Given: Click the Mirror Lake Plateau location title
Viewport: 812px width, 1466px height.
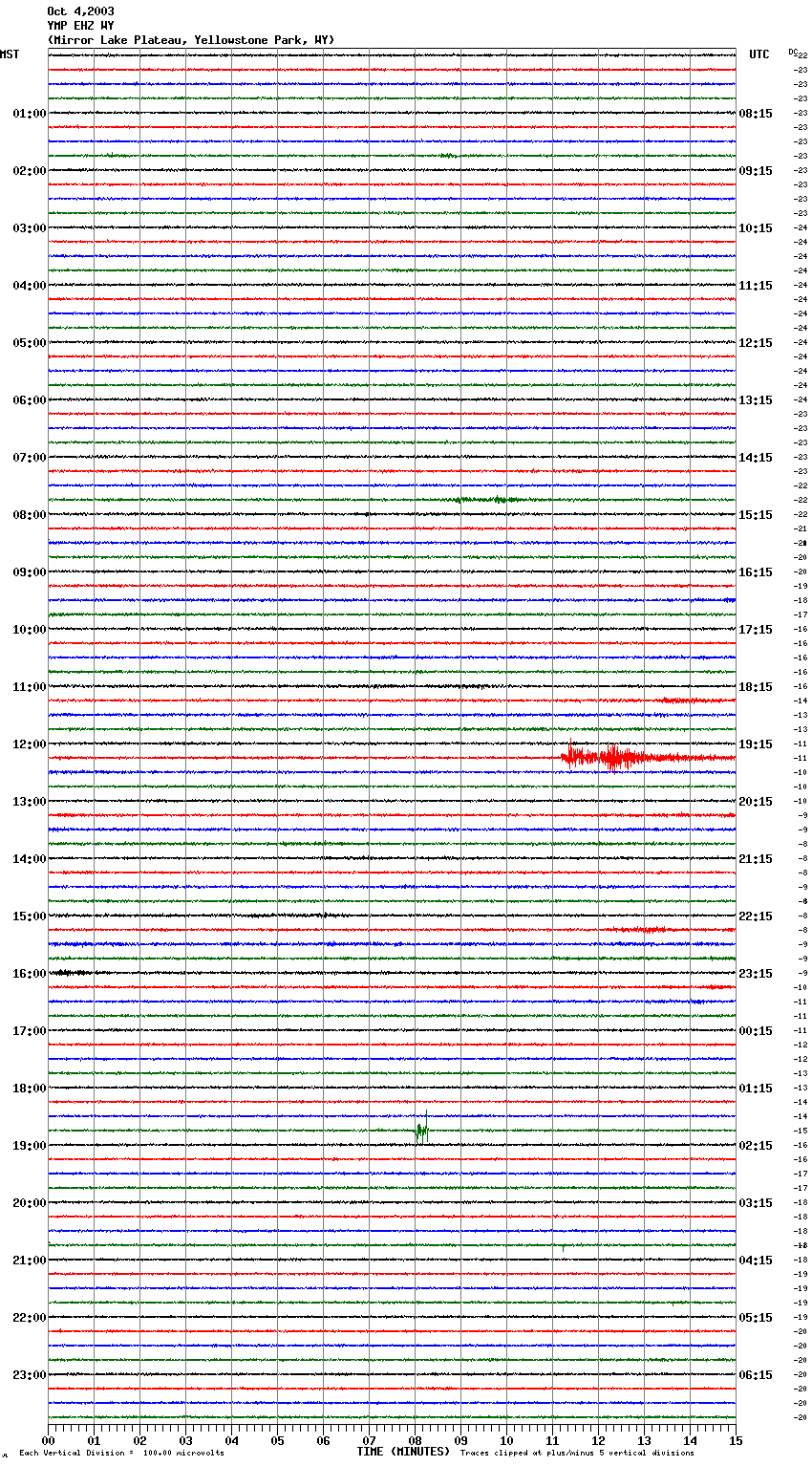Looking at the screenshot, I should [191, 40].
